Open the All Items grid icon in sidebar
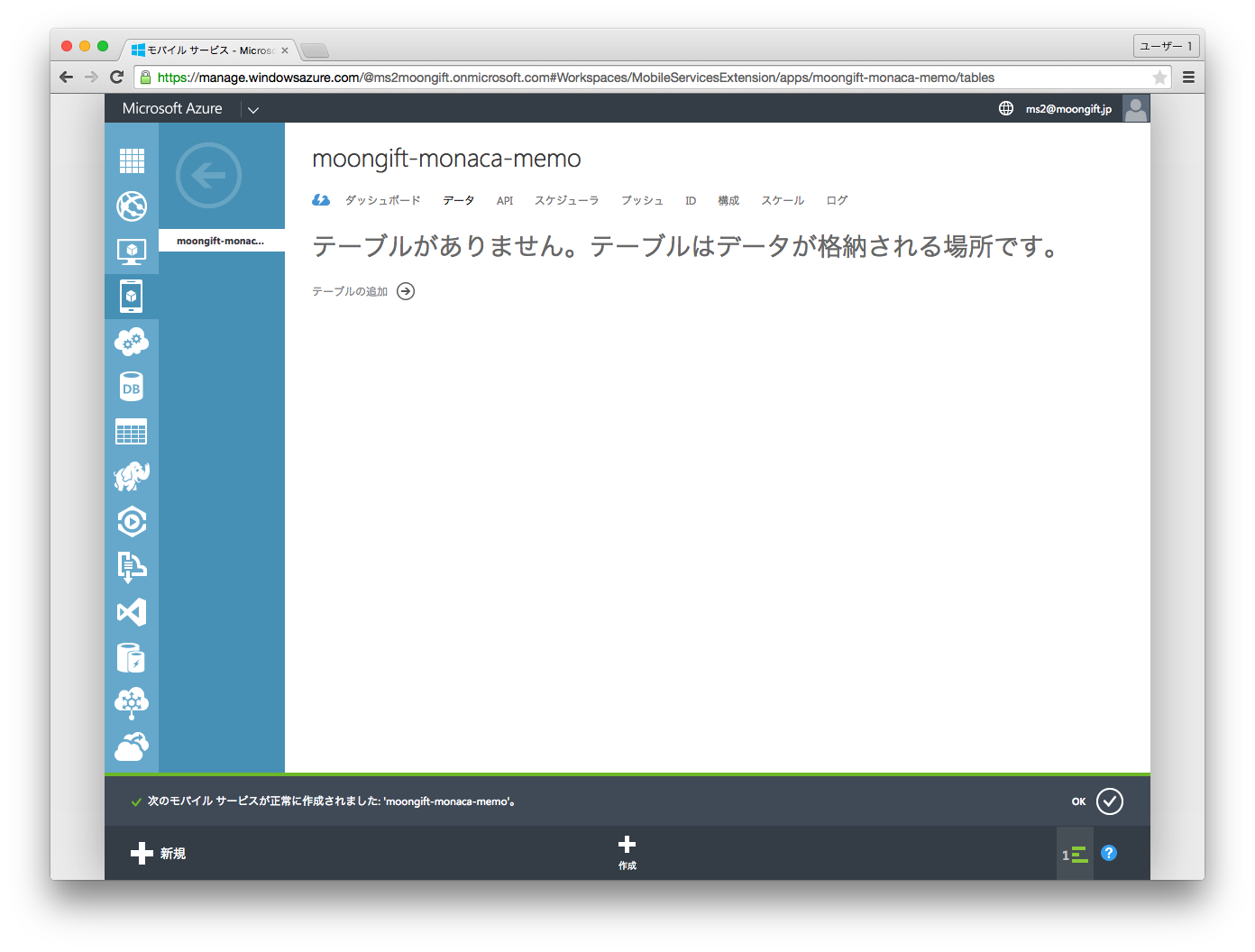This screenshot has height=952, width=1255. click(x=132, y=160)
